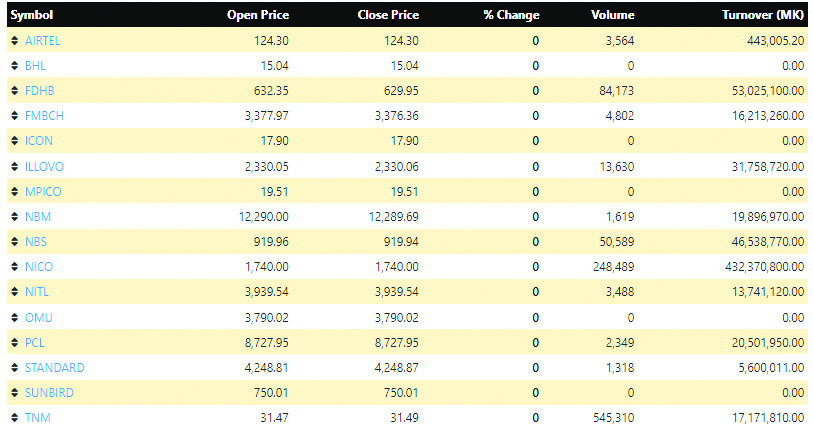Click the % Change column header
Image resolution: width=813 pixels, height=429 pixels.
[x=510, y=15]
